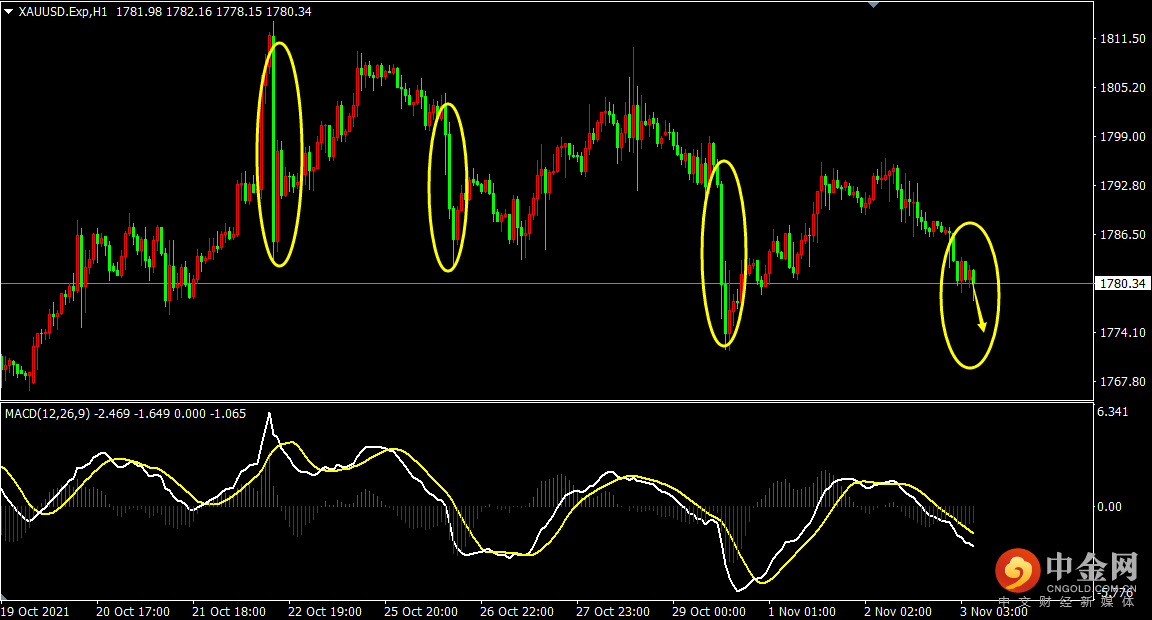Click the 1774.10 price axis label
The height and width of the screenshot is (620, 1152).
coord(1122,333)
